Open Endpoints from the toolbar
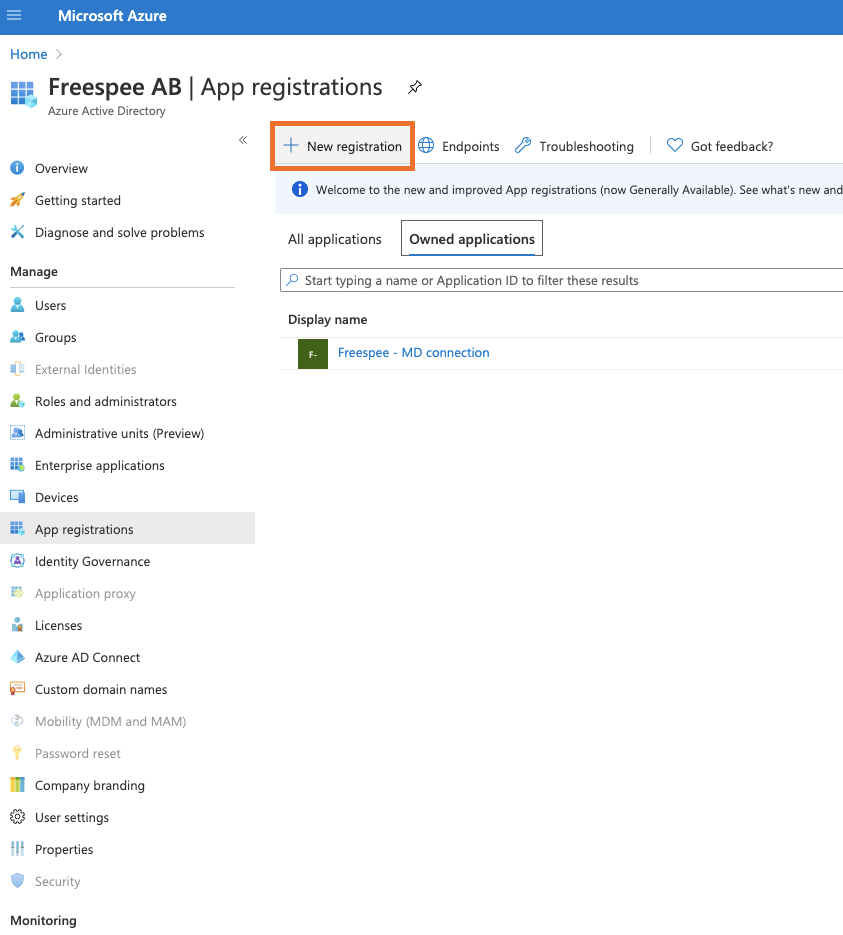The width and height of the screenshot is (843, 935). coord(458,146)
